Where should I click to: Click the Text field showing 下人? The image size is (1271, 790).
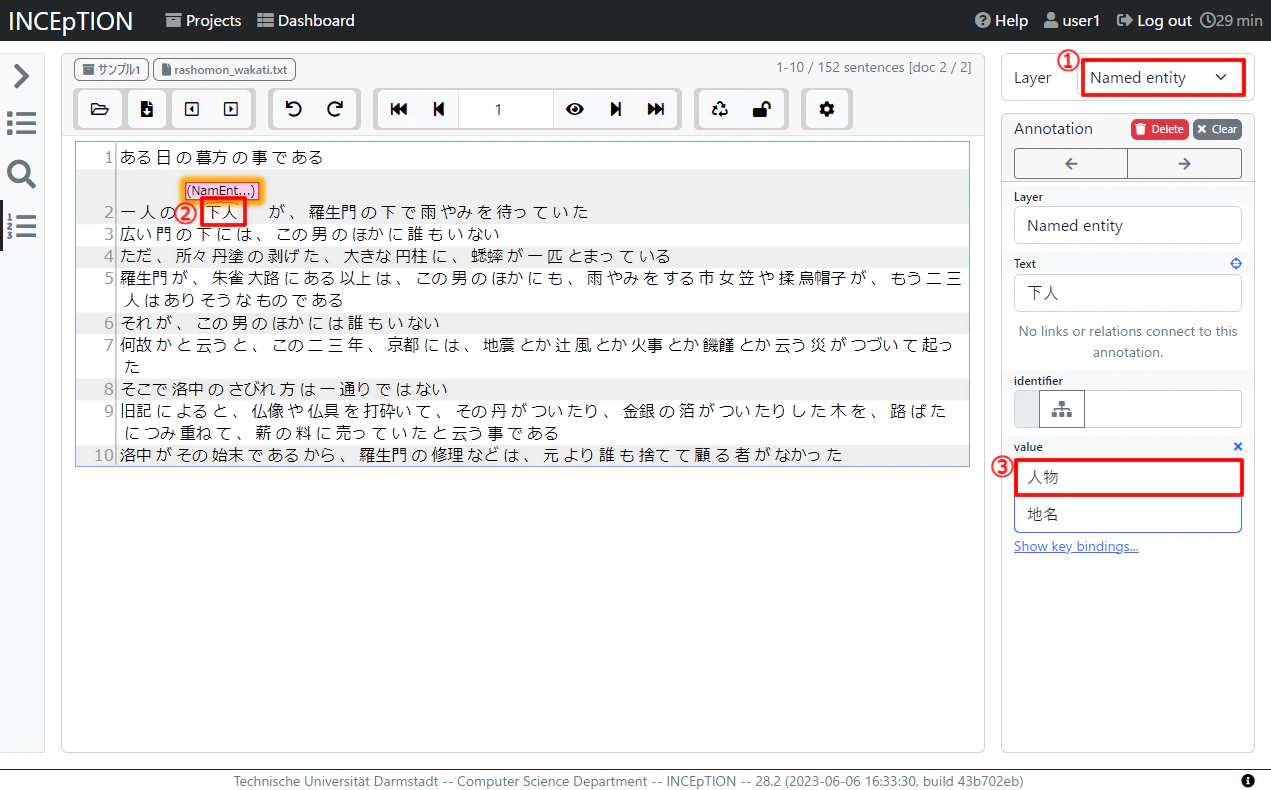pyautogui.click(x=1128, y=293)
